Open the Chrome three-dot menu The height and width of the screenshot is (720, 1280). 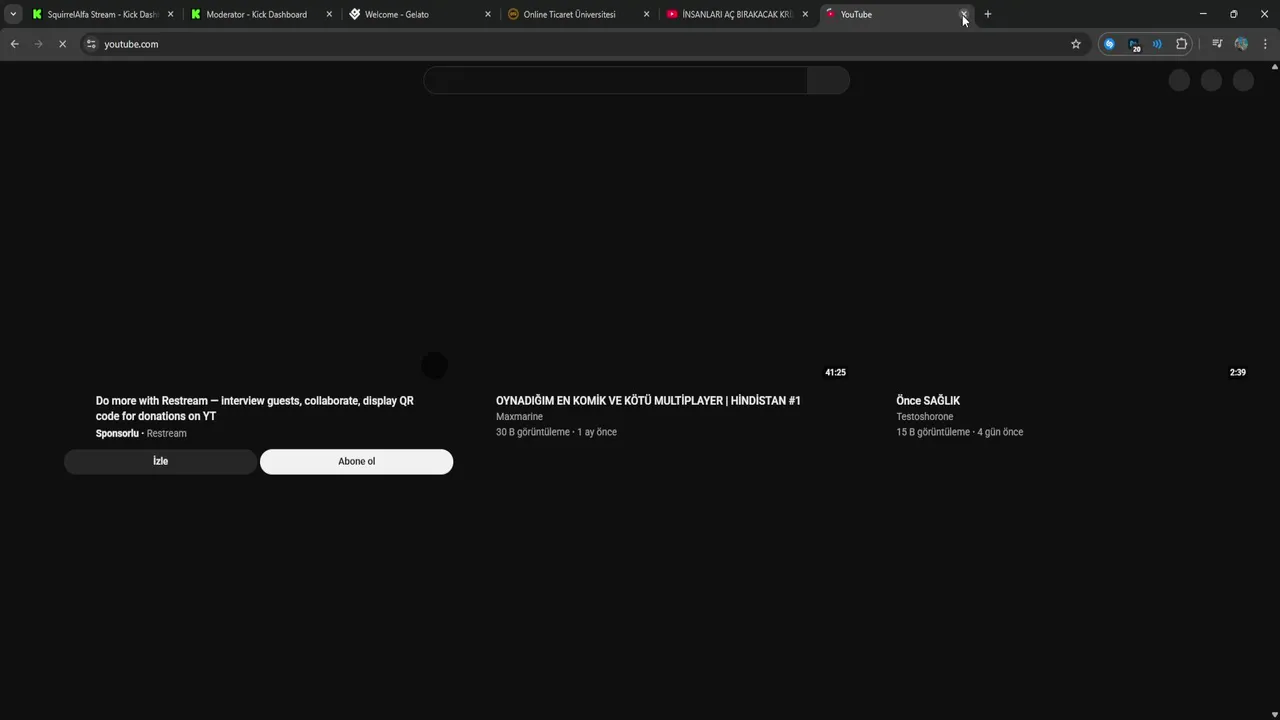click(x=1265, y=44)
